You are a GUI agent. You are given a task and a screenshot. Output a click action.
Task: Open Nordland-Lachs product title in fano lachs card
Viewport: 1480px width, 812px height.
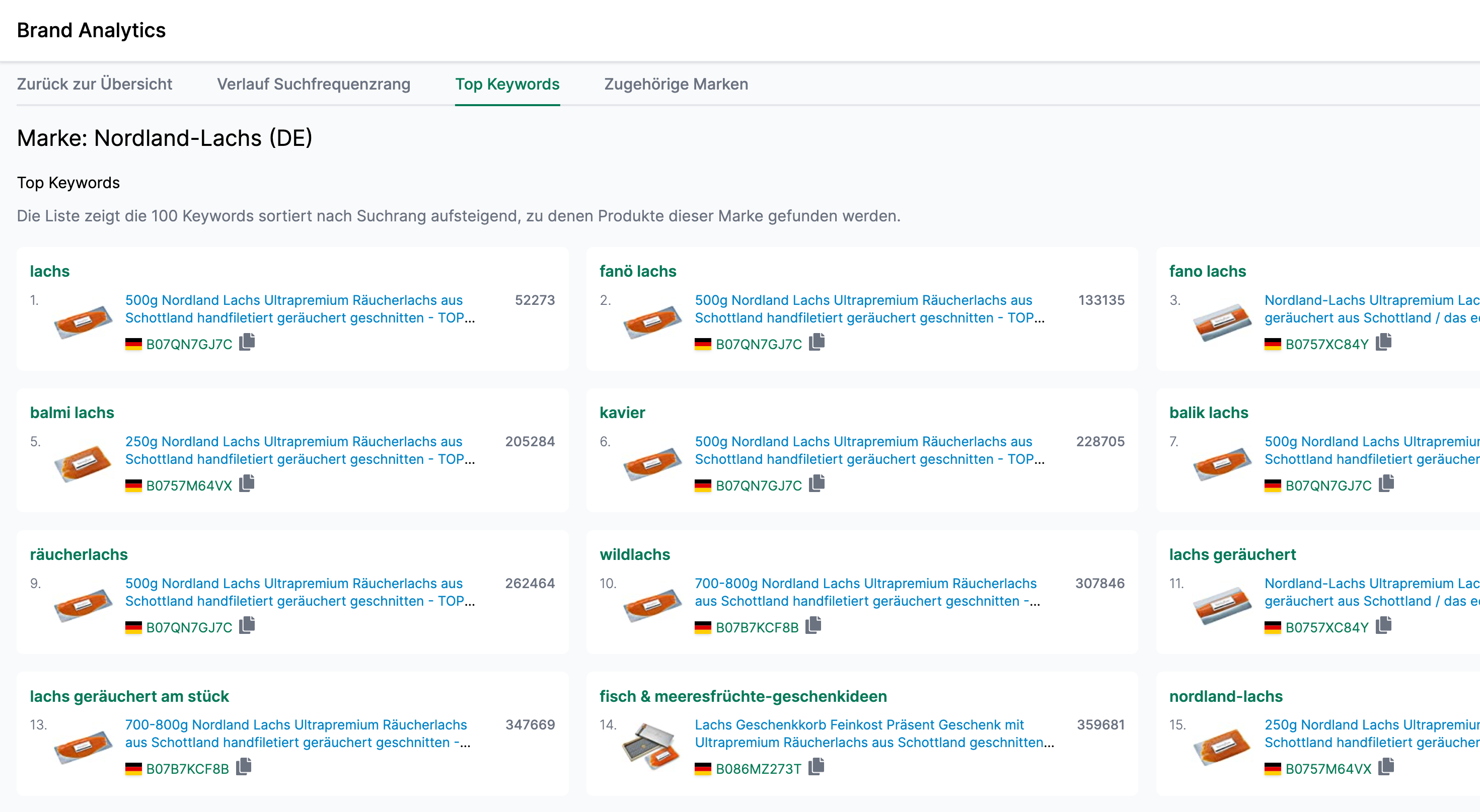point(1371,309)
